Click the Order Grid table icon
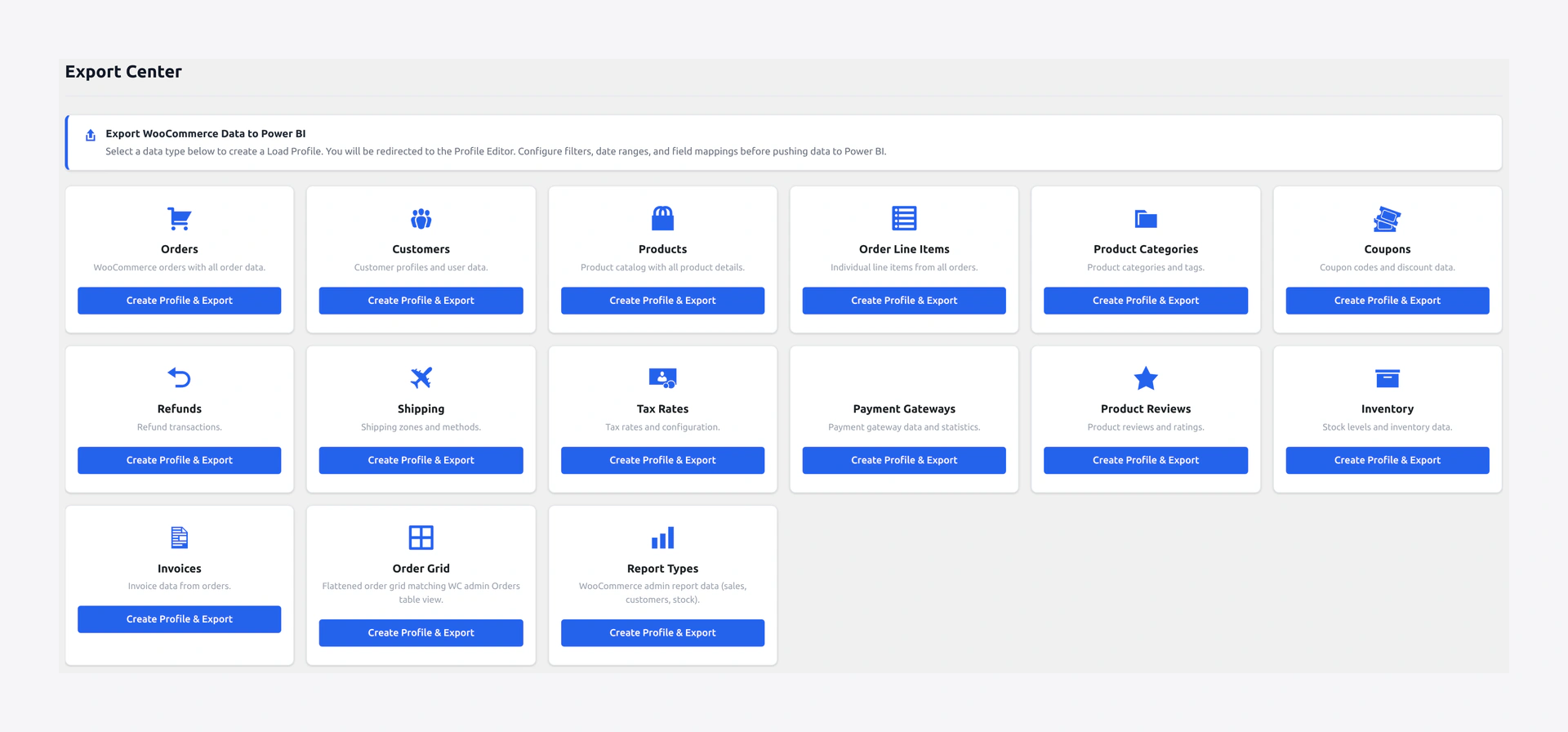 [421, 538]
